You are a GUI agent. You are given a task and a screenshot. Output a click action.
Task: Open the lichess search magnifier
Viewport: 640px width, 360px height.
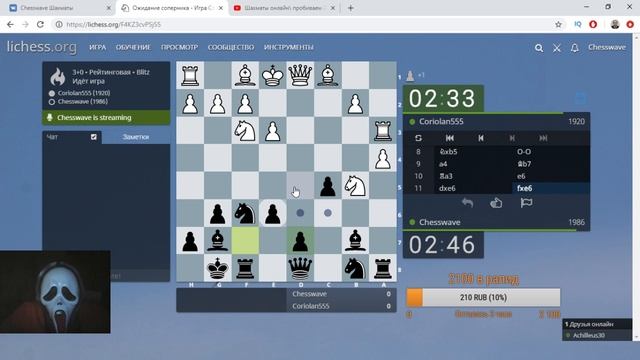tap(539, 48)
